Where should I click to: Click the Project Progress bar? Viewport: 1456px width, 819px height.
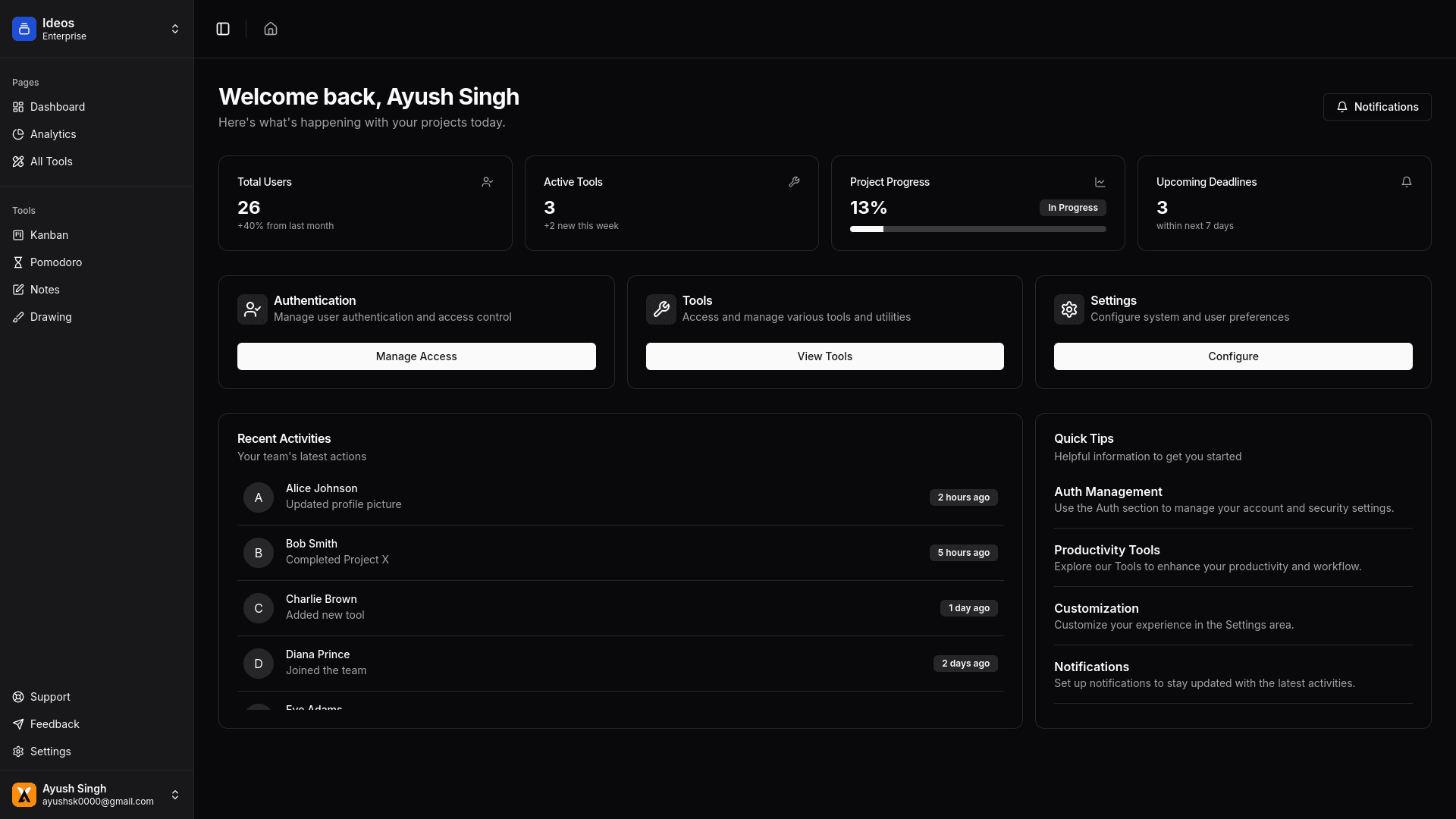click(977, 229)
